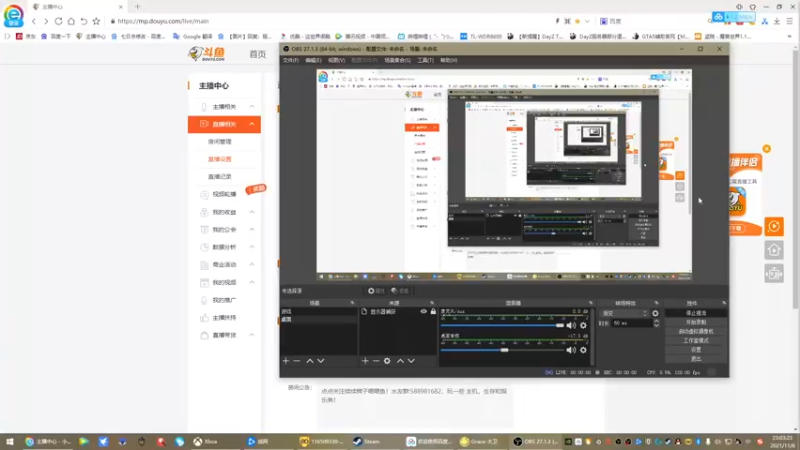Mute the mic/Aux speaker icon
Image resolution: width=800 pixels, height=450 pixels.
(x=571, y=326)
